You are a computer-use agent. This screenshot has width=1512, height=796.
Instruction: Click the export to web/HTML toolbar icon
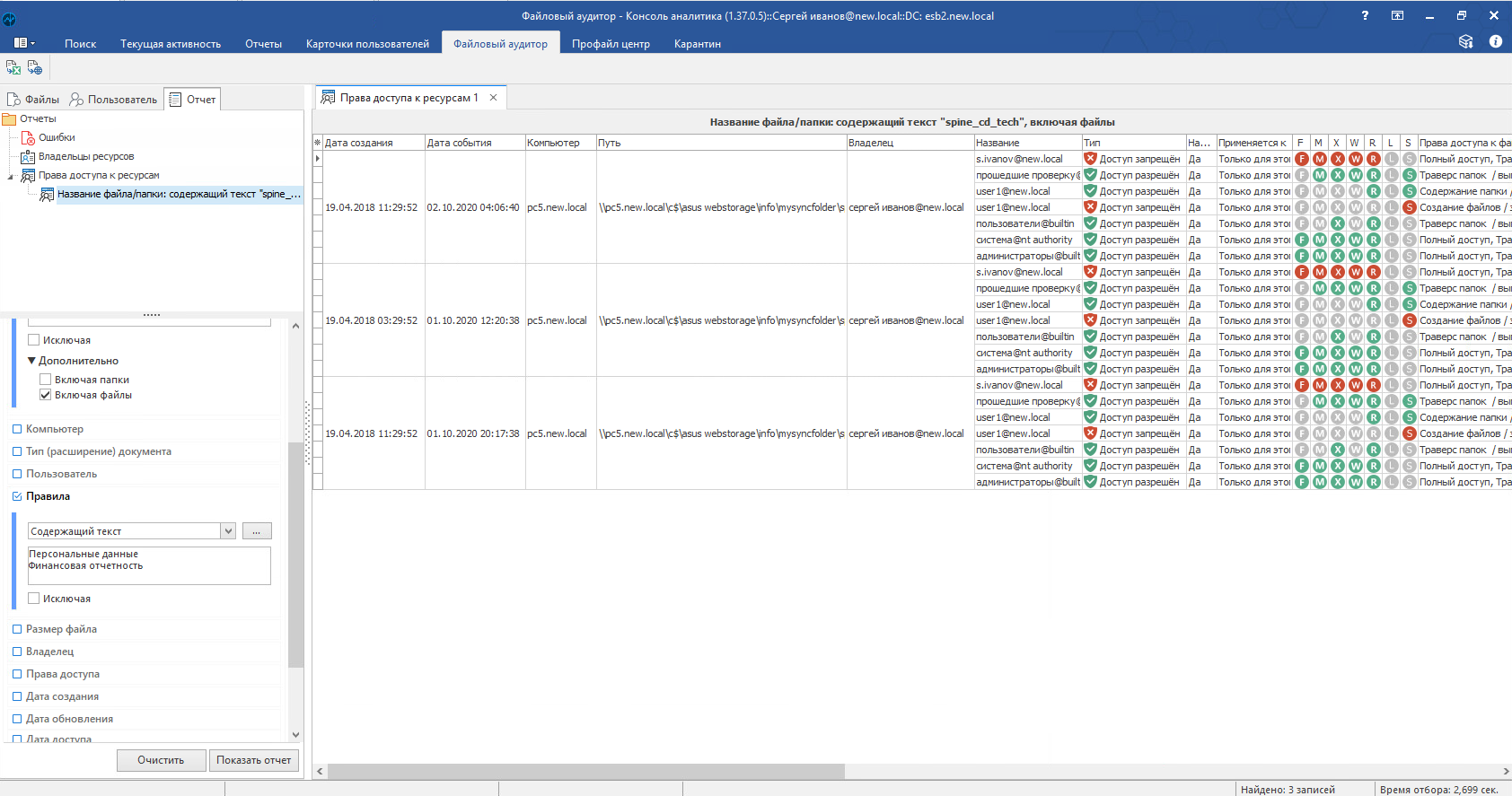point(34,67)
